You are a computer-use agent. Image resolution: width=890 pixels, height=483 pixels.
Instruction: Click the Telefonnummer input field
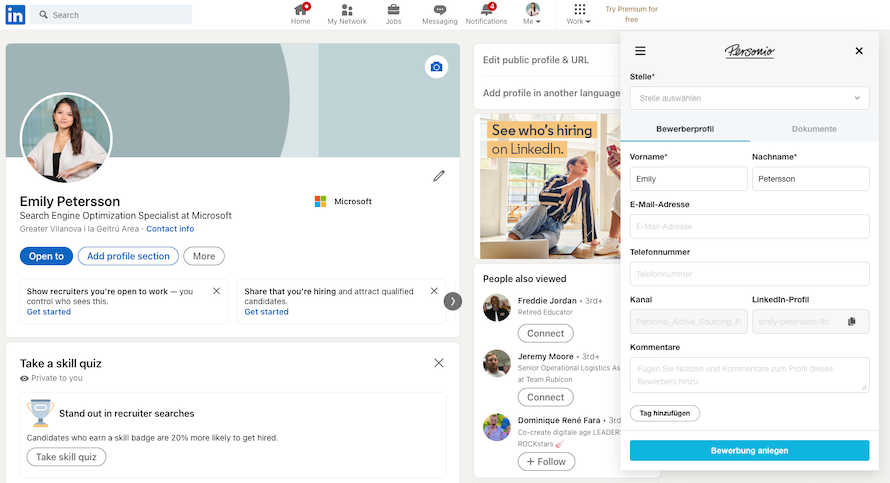pyautogui.click(x=749, y=274)
